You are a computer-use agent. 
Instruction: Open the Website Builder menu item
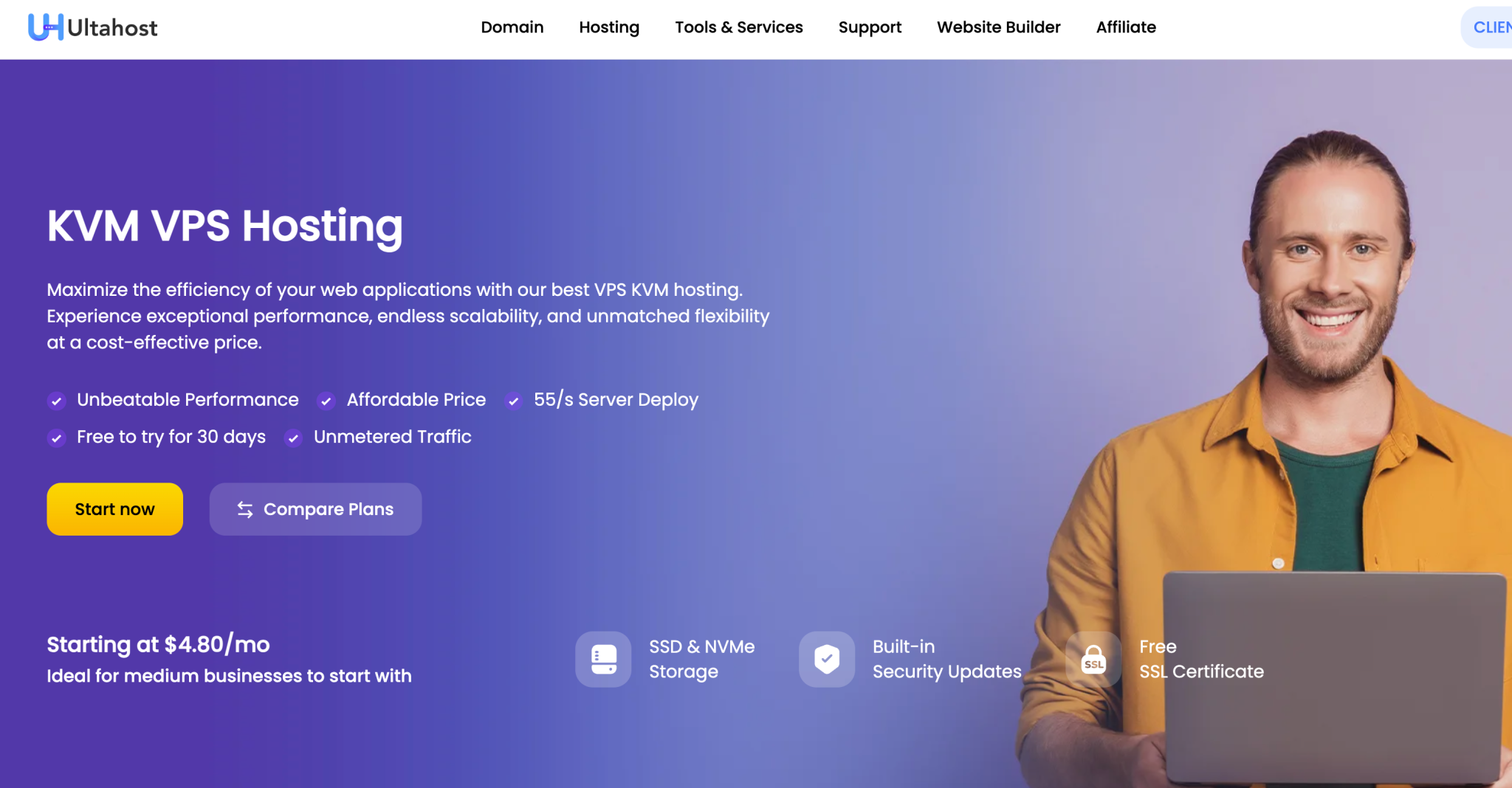[998, 27]
